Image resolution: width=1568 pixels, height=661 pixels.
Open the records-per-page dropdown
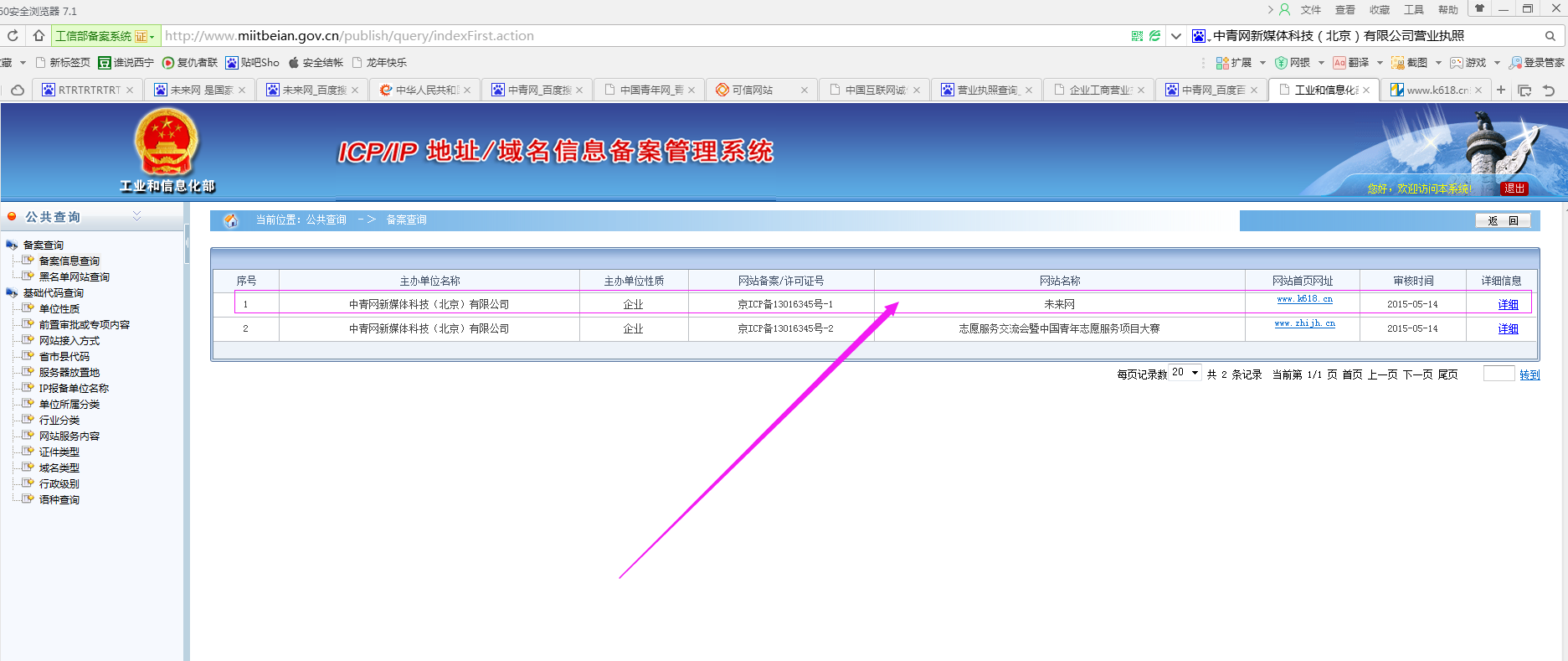click(x=1185, y=373)
